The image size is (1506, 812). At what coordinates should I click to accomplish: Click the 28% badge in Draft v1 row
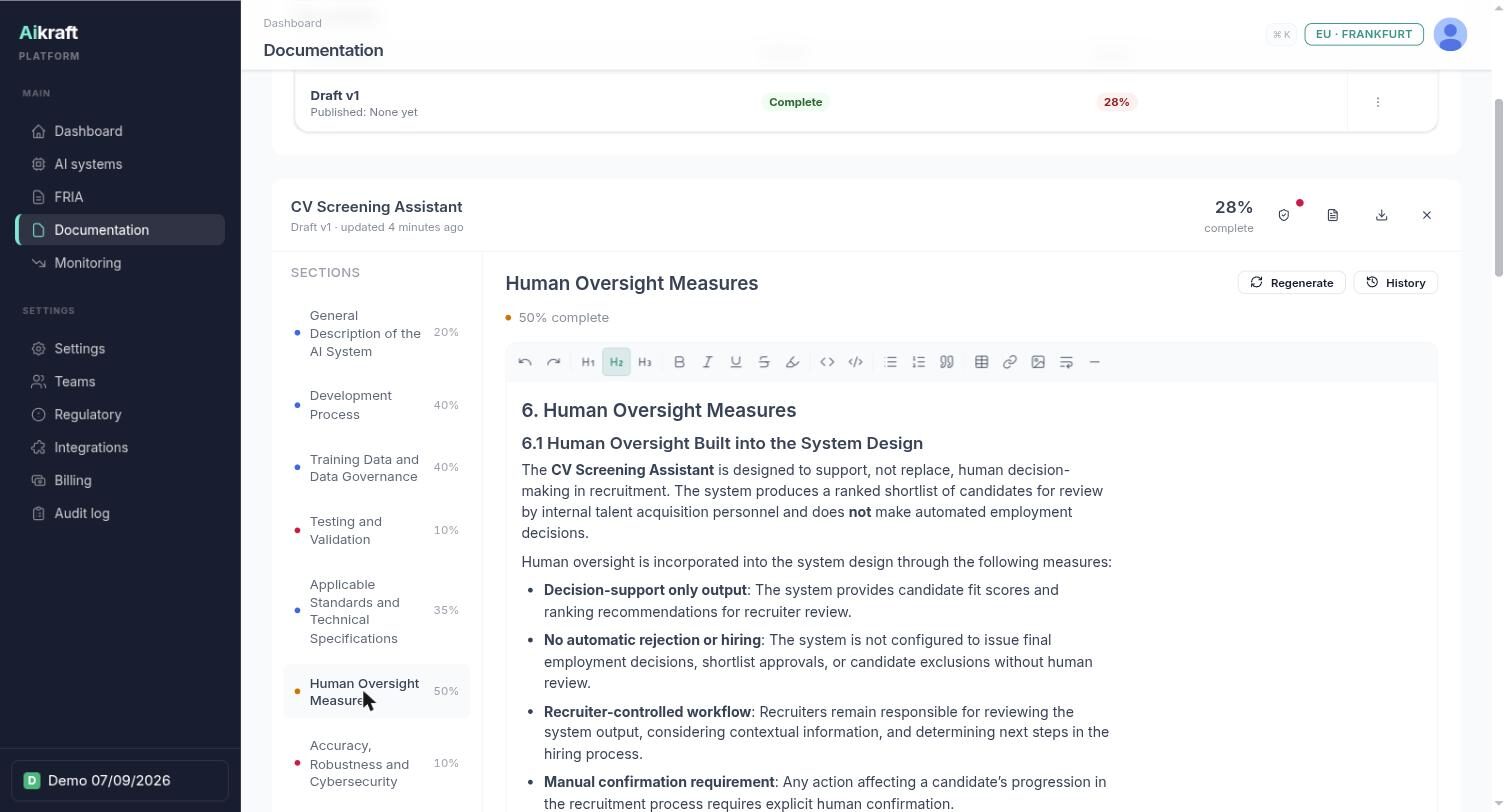coord(1116,102)
